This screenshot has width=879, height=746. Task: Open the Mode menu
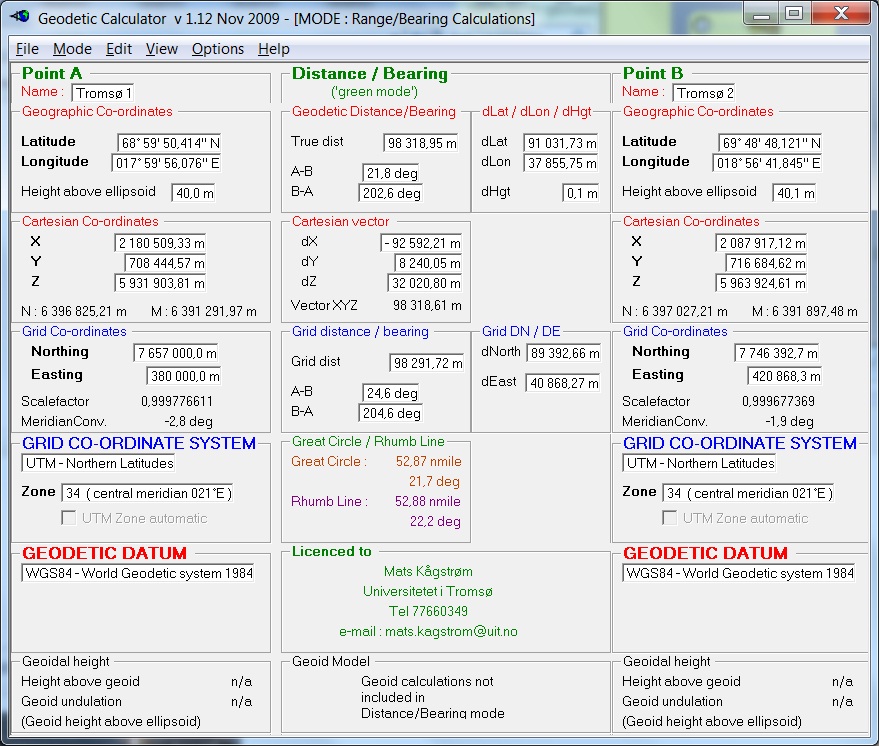(x=71, y=48)
